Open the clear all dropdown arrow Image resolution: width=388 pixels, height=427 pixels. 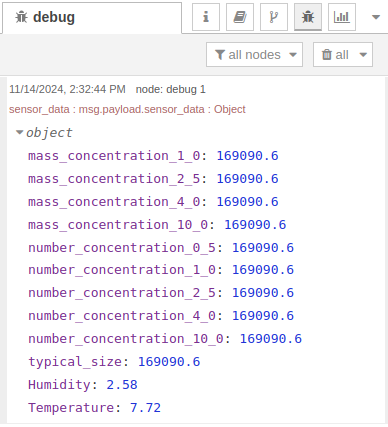click(363, 55)
